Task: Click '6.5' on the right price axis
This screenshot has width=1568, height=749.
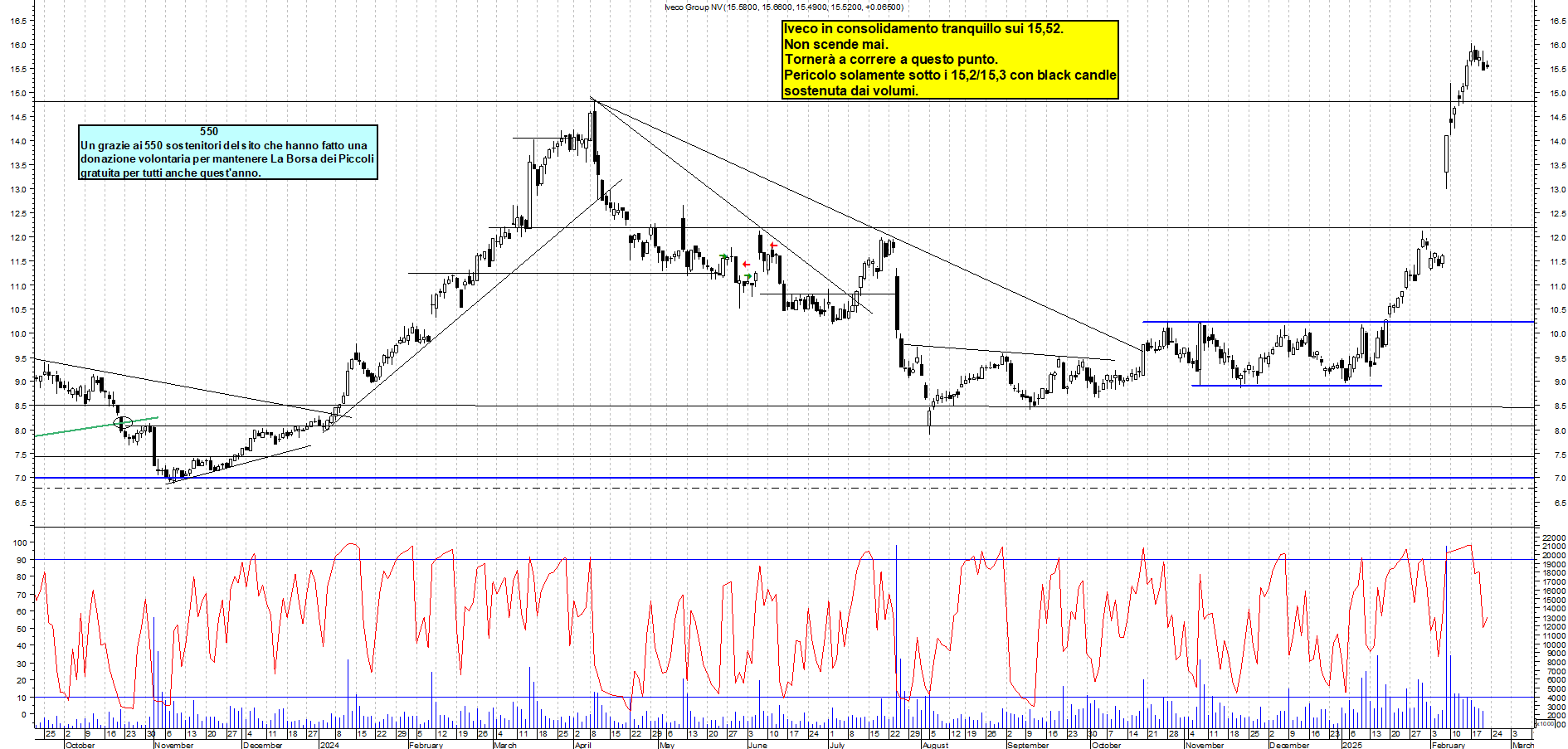Action: [1559, 503]
